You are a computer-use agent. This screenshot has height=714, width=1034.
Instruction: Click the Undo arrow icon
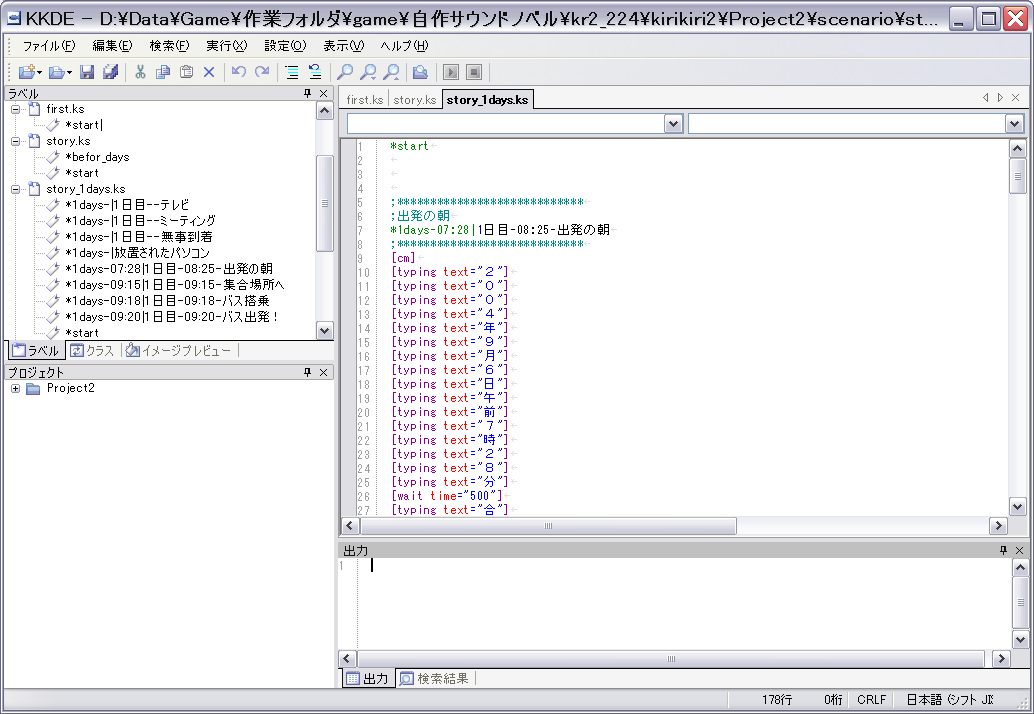tap(238, 72)
